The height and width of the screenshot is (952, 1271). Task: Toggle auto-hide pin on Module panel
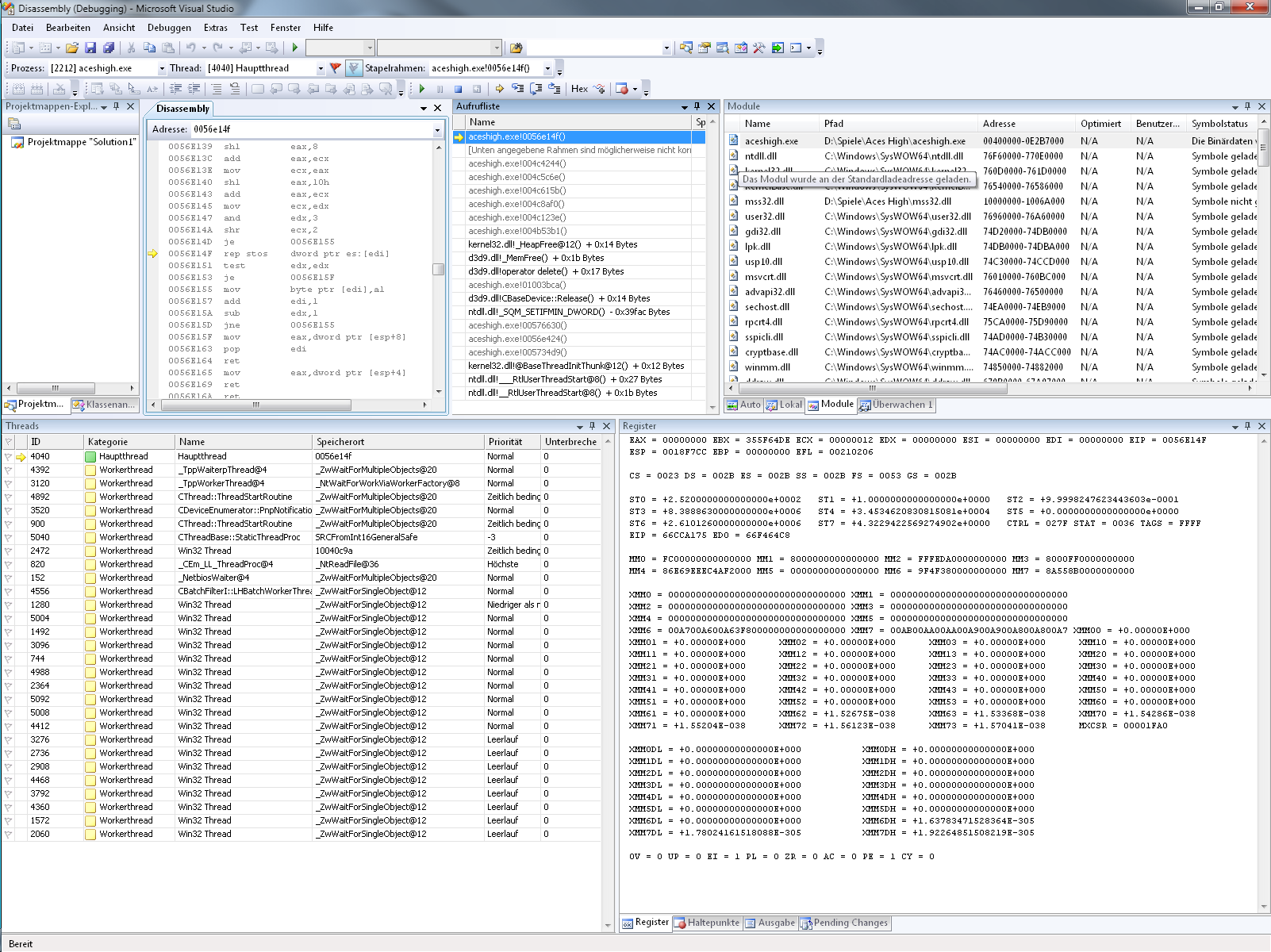coord(1248,106)
